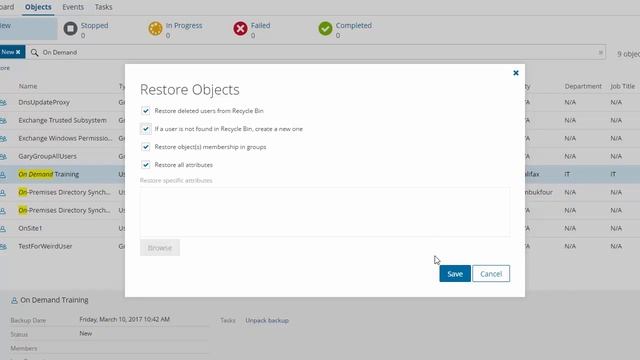
Task: Click the Backup Date value in details
Action: (124, 319)
